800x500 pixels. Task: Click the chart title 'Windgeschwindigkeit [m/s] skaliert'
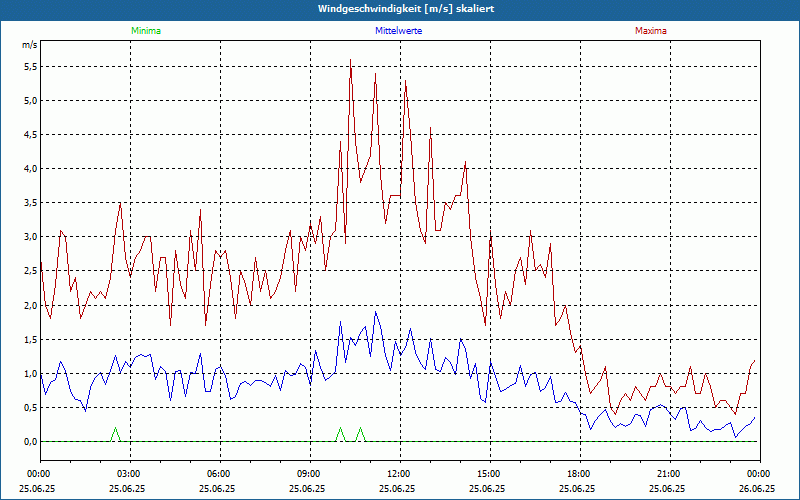[x=406, y=9]
